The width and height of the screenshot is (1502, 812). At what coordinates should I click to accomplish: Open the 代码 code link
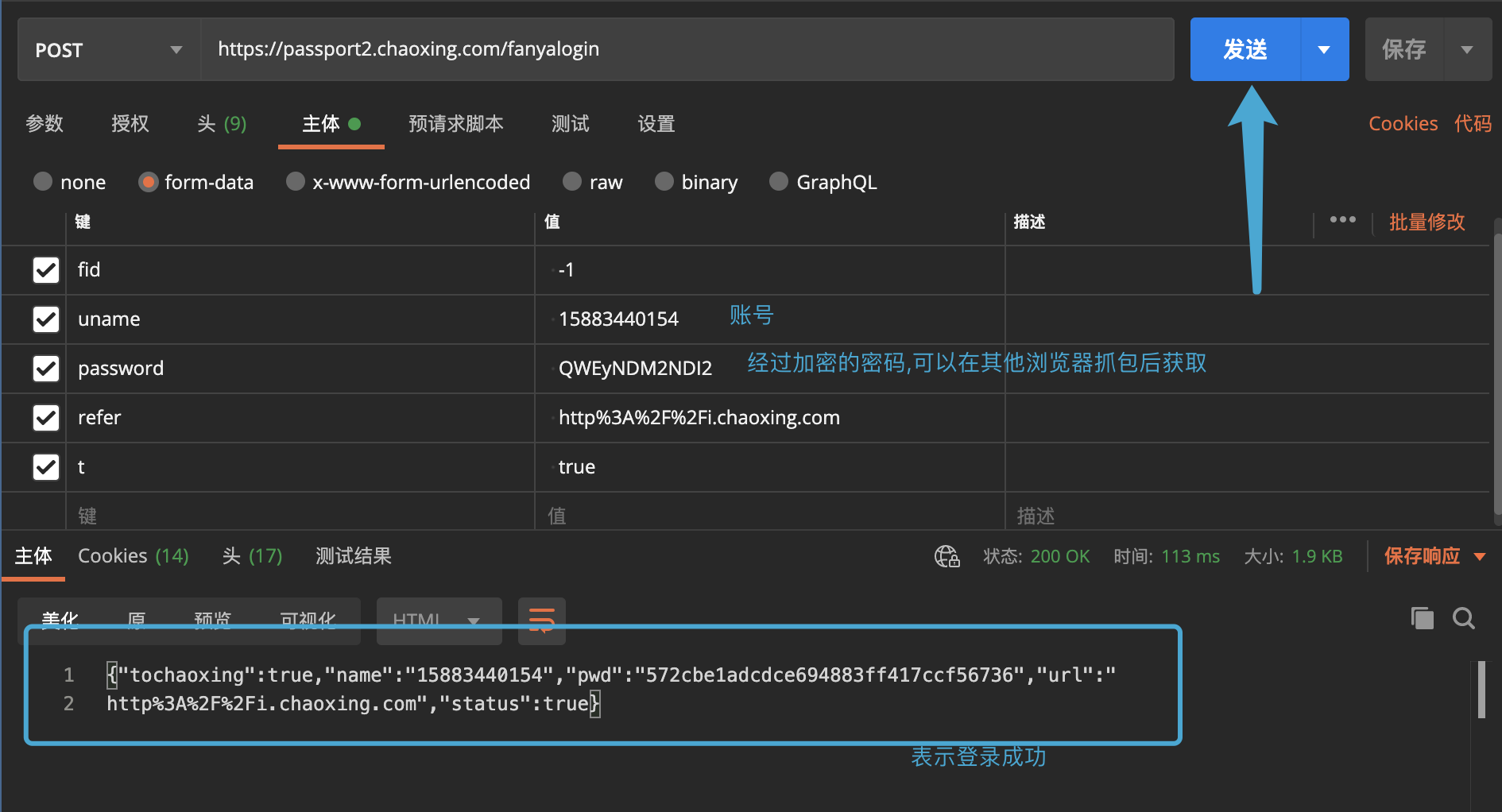(1473, 124)
